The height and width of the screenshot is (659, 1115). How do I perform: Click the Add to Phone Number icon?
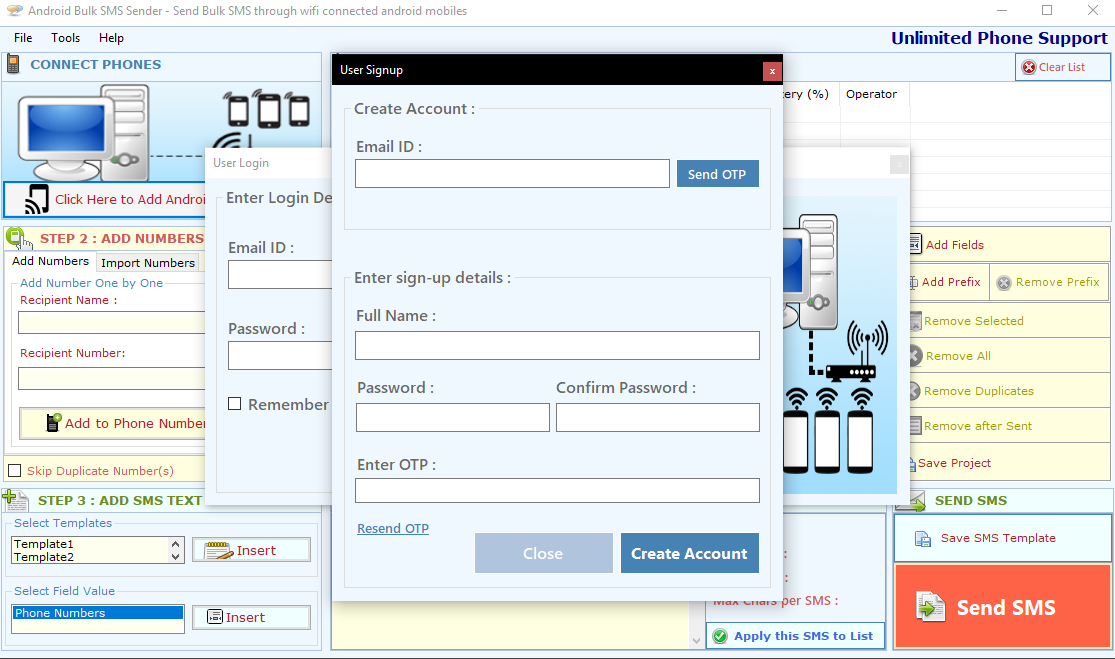click(54, 423)
